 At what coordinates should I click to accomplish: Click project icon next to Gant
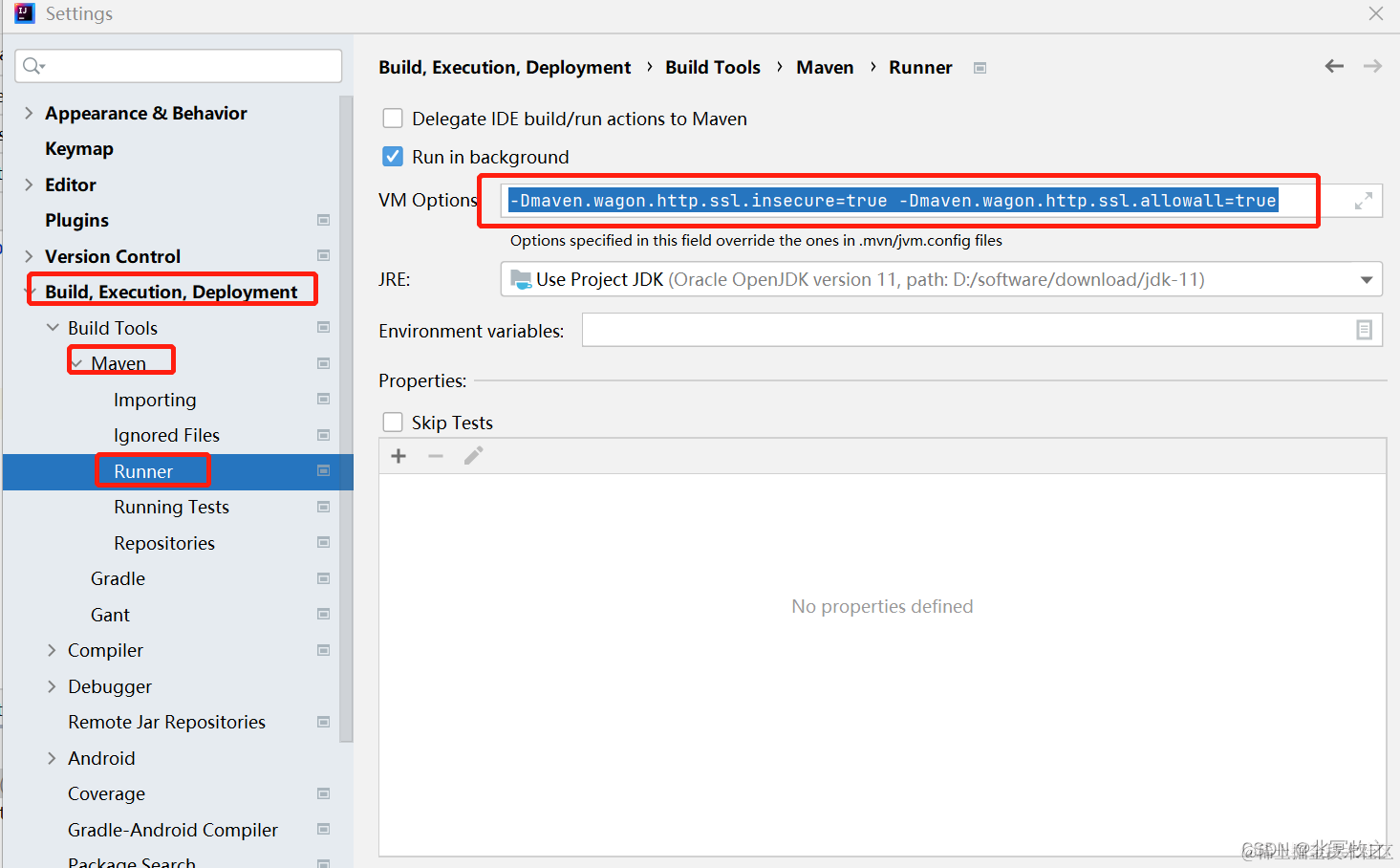pyautogui.click(x=323, y=614)
